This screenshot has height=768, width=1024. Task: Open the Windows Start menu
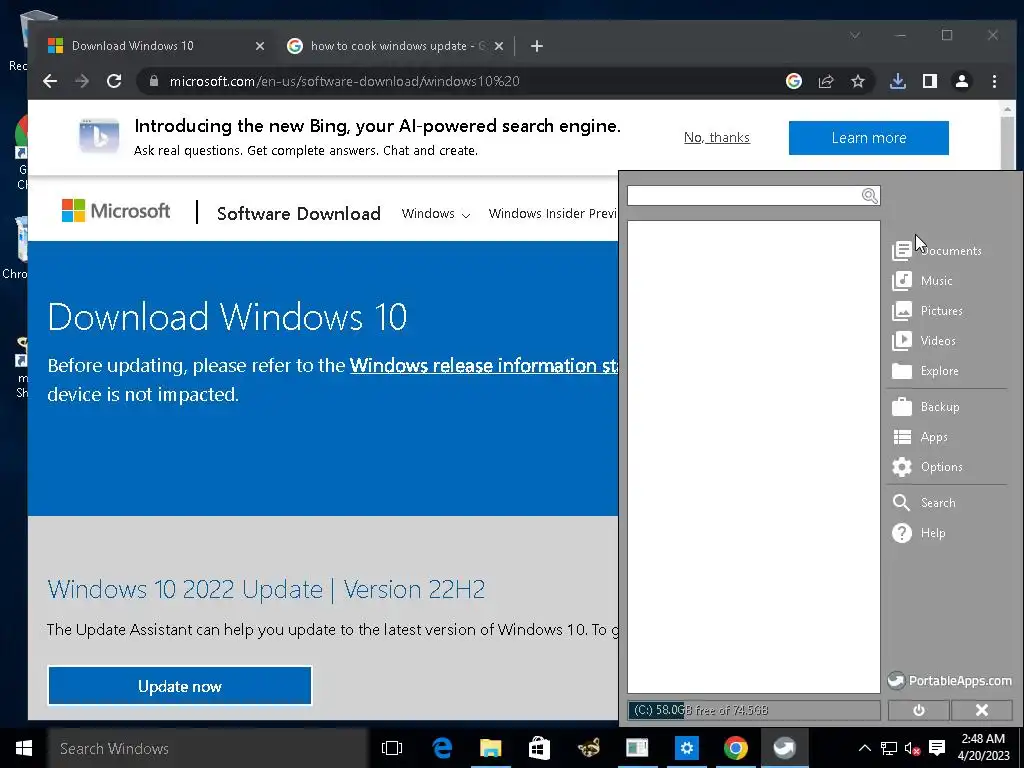(24, 748)
